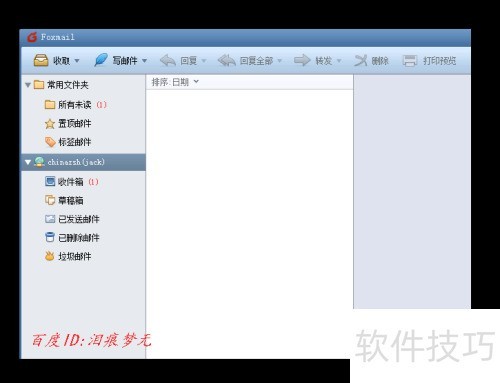Click the 删除 delete icon

[x=361, y=60]
